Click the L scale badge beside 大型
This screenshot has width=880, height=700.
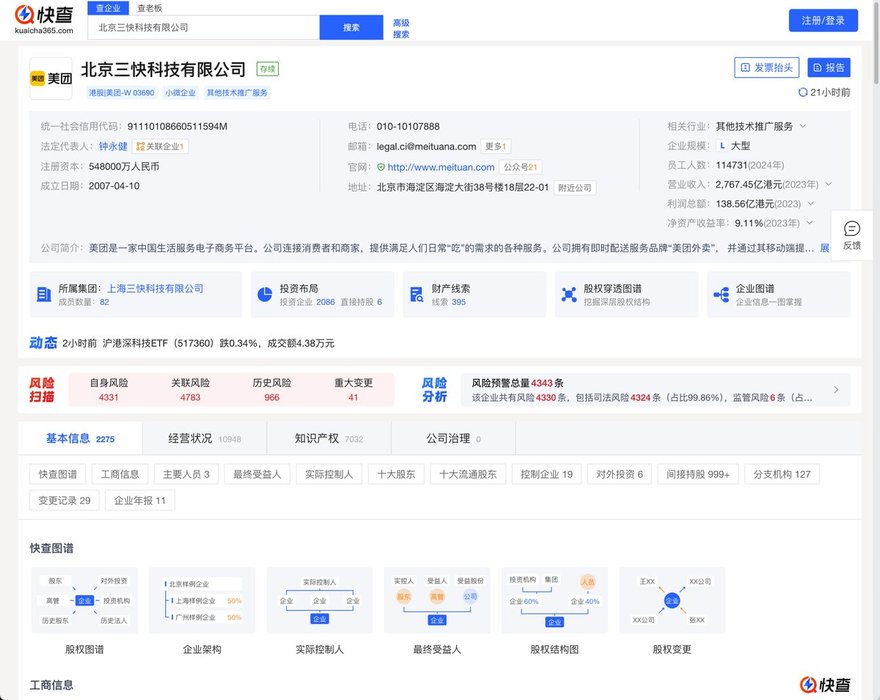[722, 146]
